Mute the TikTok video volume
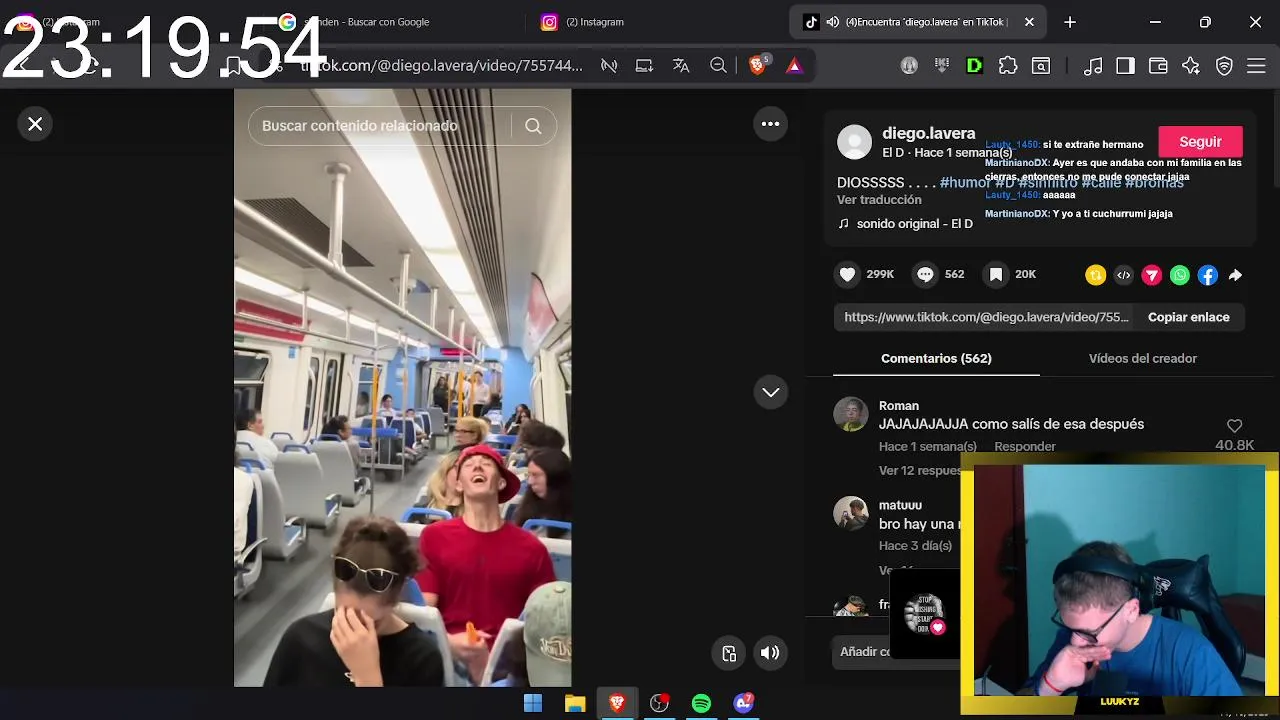Viewport: 1280px width, 720px height. pyautogui.click(x=770, y=653)
